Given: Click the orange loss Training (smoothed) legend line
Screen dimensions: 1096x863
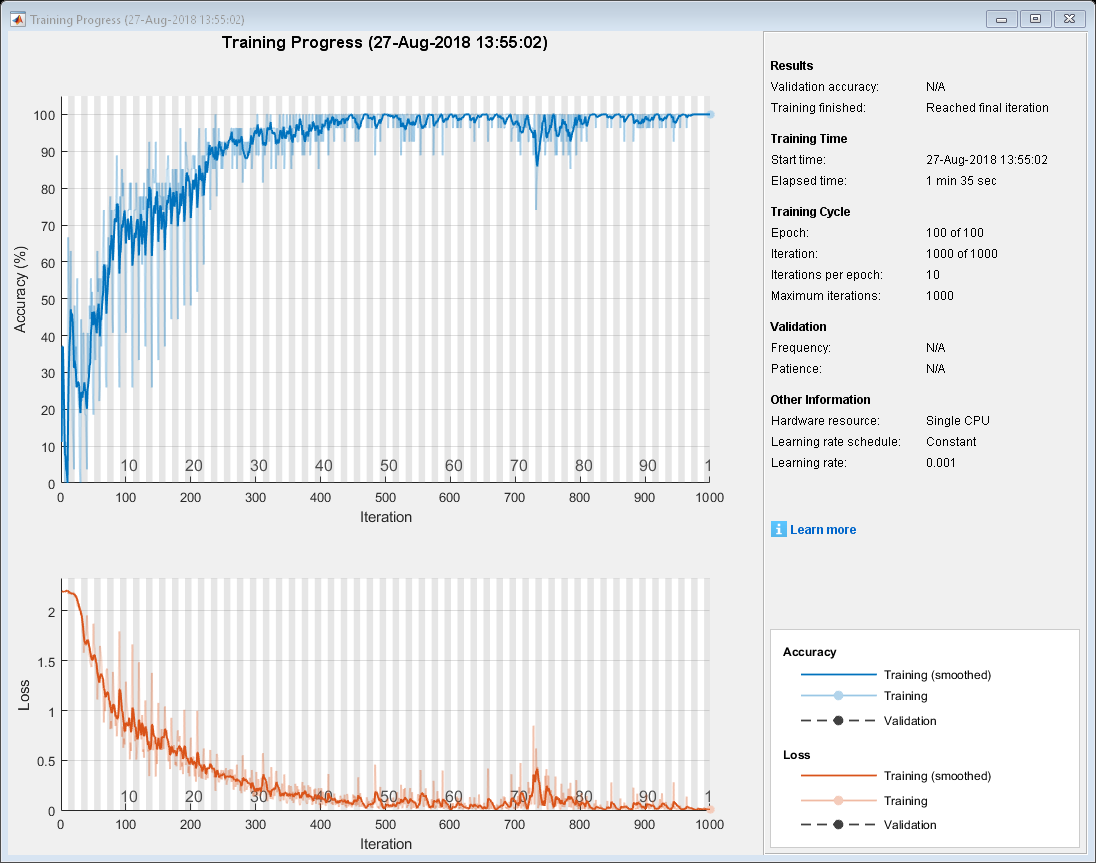Looking at the screenshot, I should 838,776.
